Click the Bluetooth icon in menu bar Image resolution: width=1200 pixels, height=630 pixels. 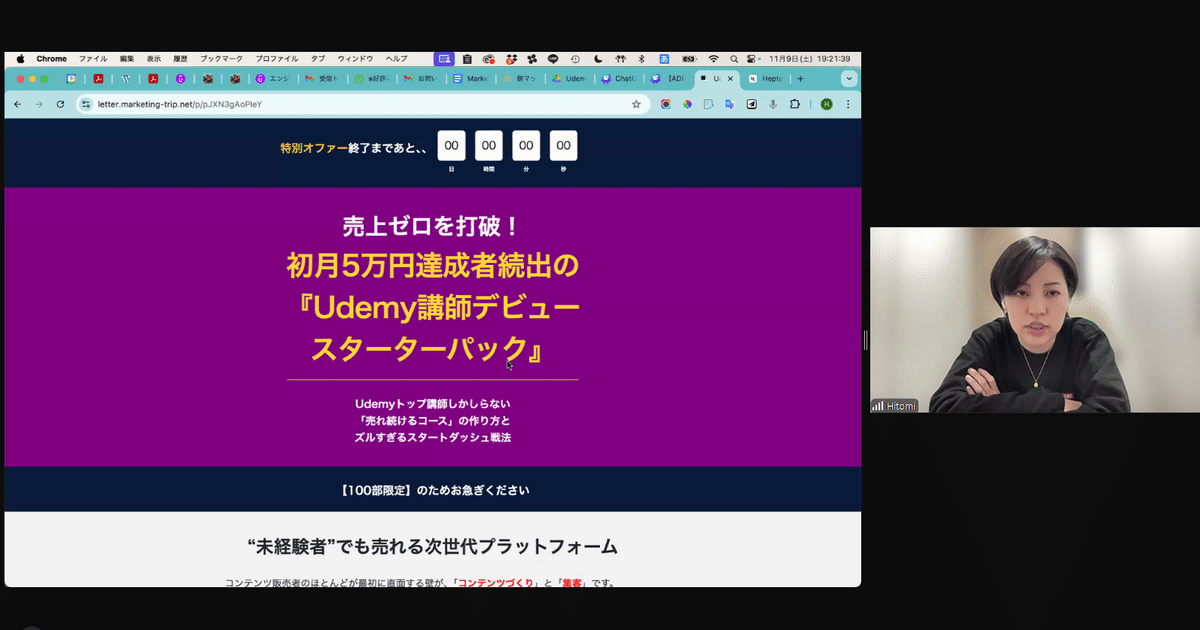point(642,59)
